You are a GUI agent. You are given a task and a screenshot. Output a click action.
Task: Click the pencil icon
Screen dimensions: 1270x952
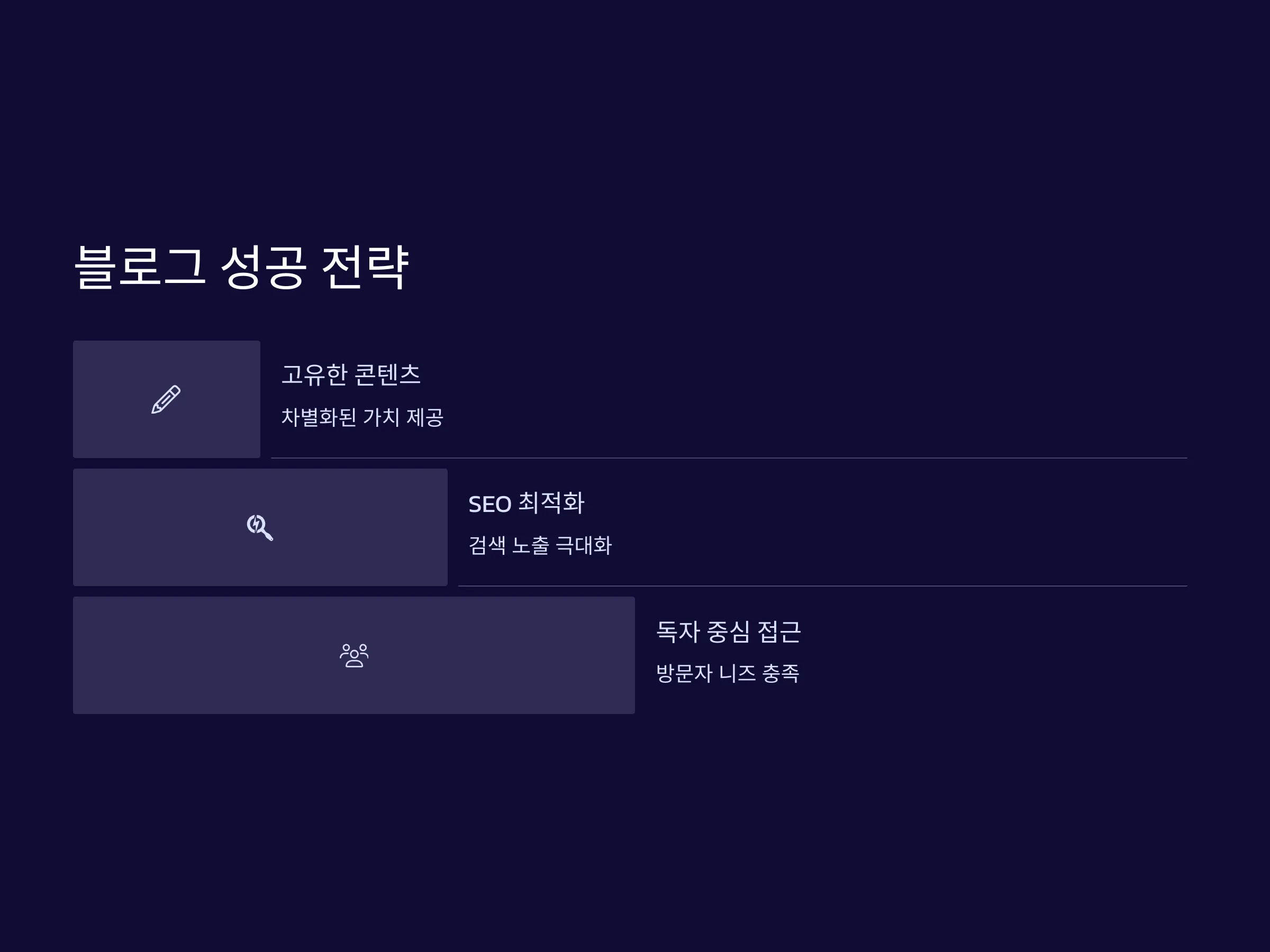tap(166, 399)
